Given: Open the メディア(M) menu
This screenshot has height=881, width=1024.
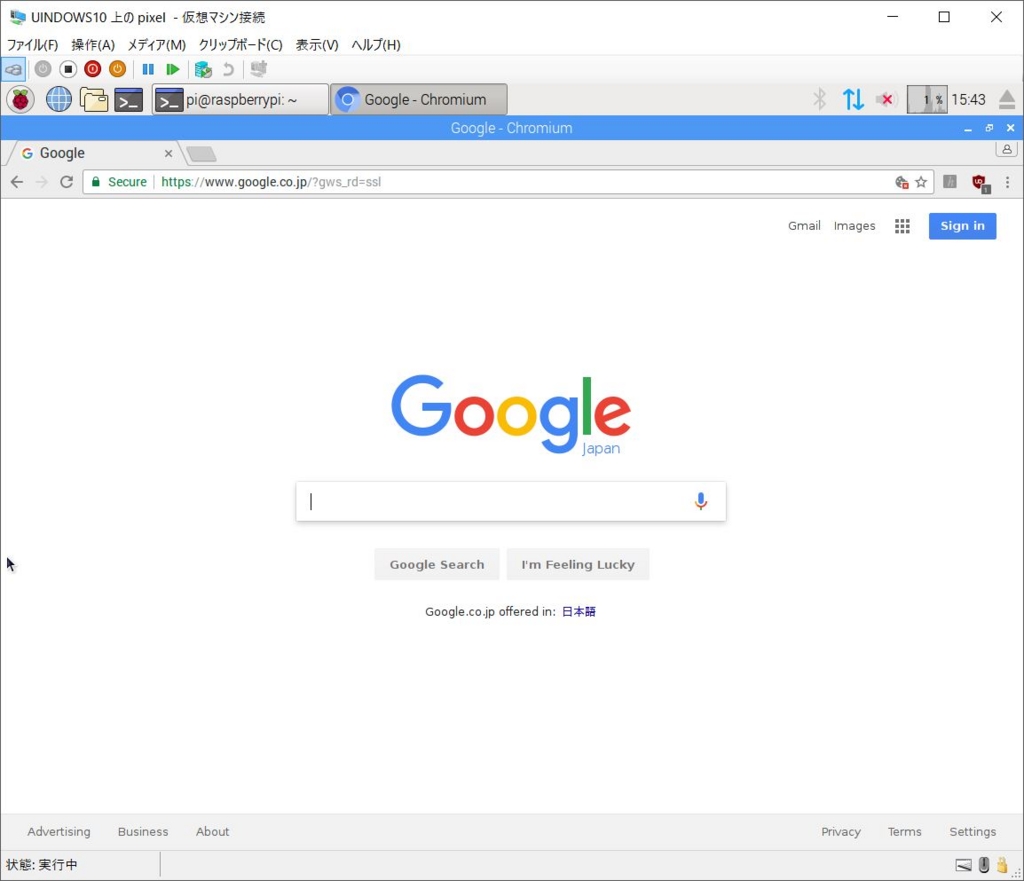Looking at the screenshot, I should [156, 45].
